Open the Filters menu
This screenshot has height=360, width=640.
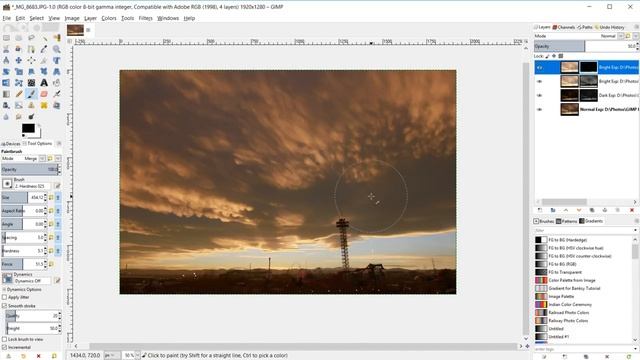click(x=145, y=18)
